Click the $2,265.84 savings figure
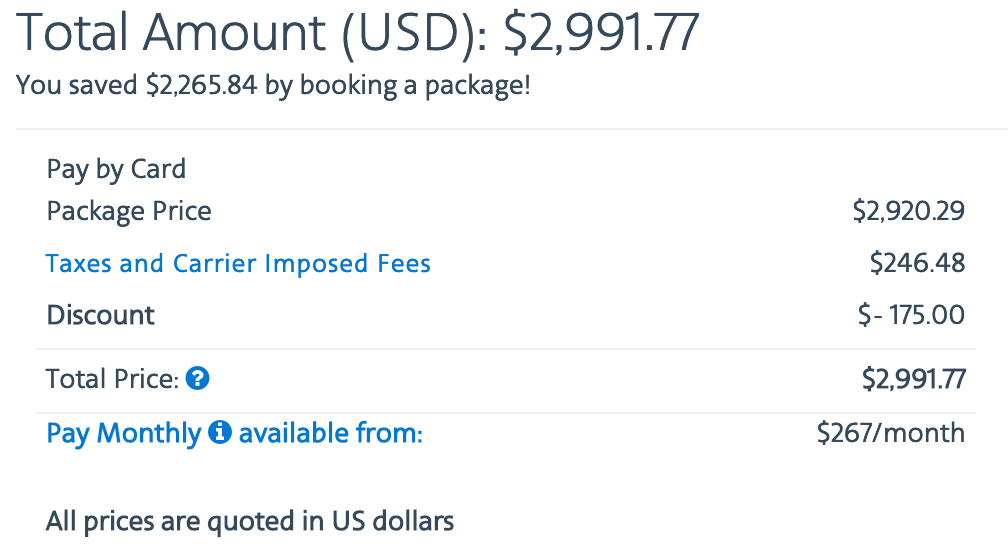The image size is (1008, 552). coord(202,85)
